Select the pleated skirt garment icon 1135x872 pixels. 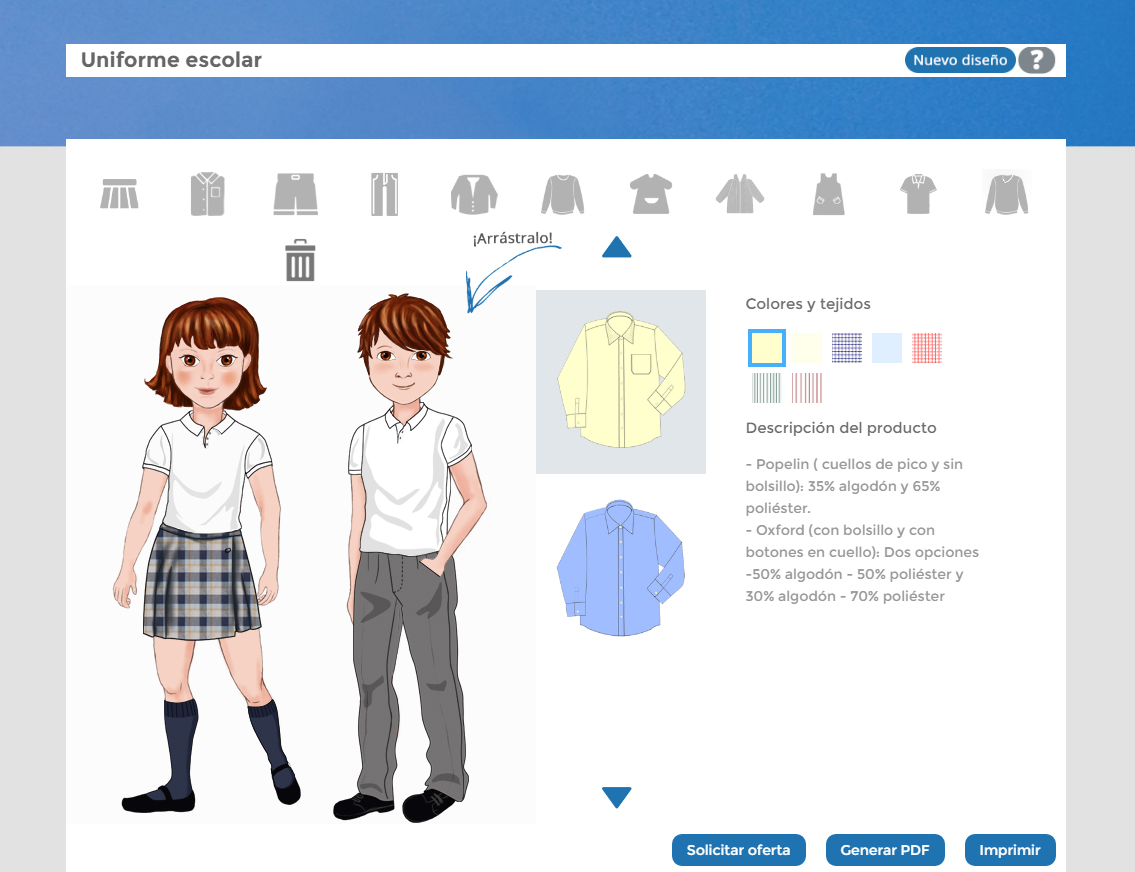[119, 193]
